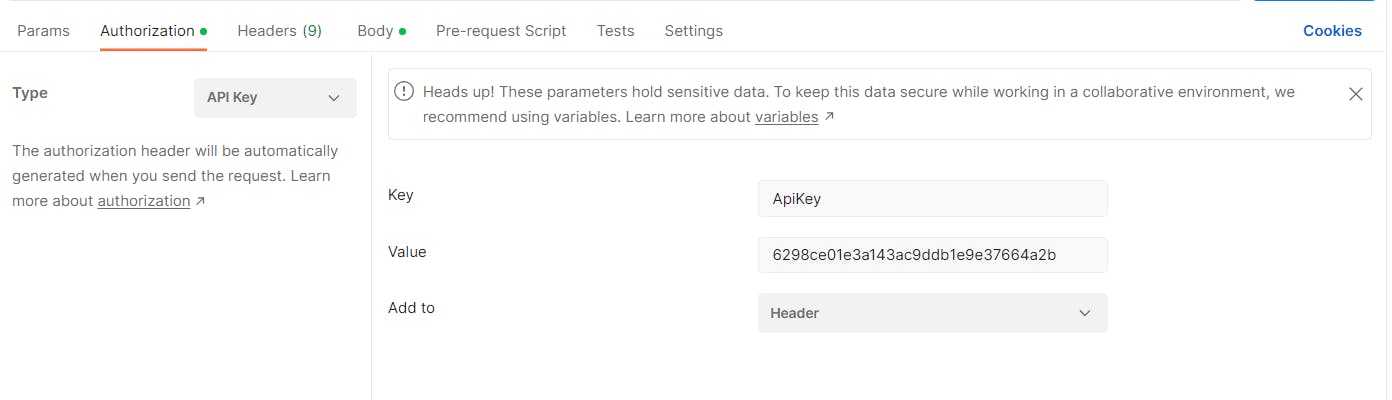Click the arrow icon after authorization link
The height and width of the screenshot is (400, 1392).
point(200,201)
